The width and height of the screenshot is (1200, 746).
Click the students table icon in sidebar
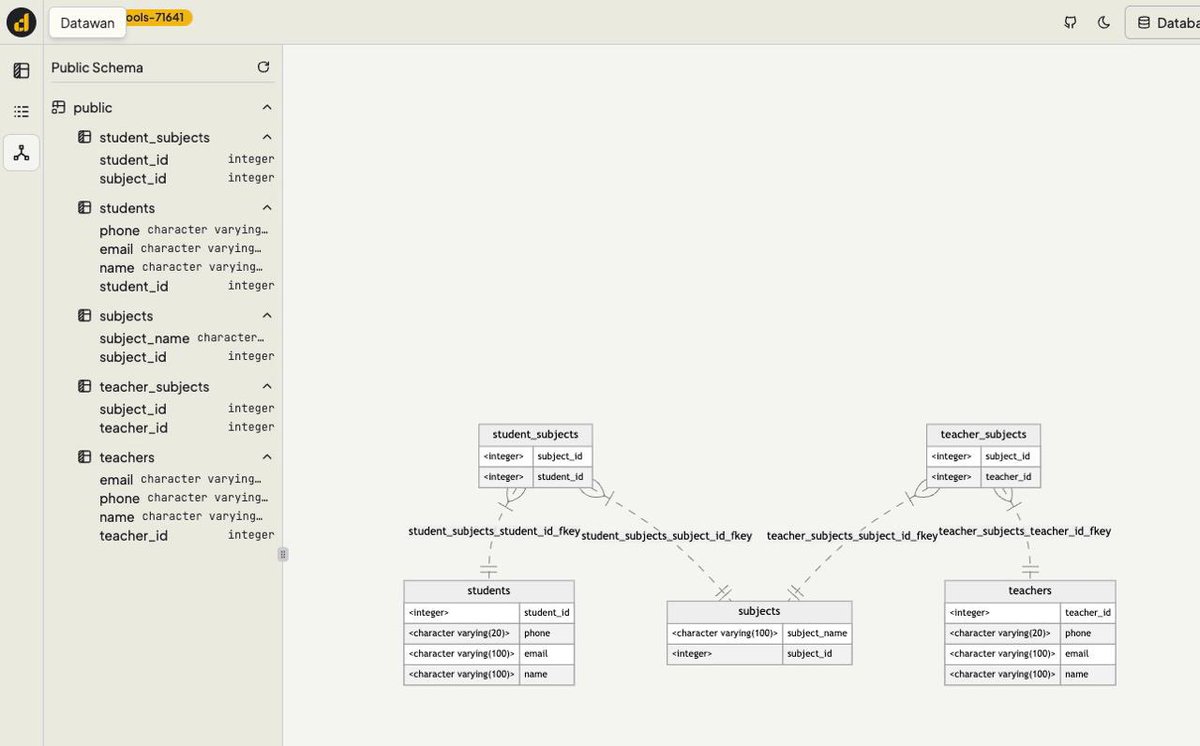pyautogui.click(x=85, y=208)
